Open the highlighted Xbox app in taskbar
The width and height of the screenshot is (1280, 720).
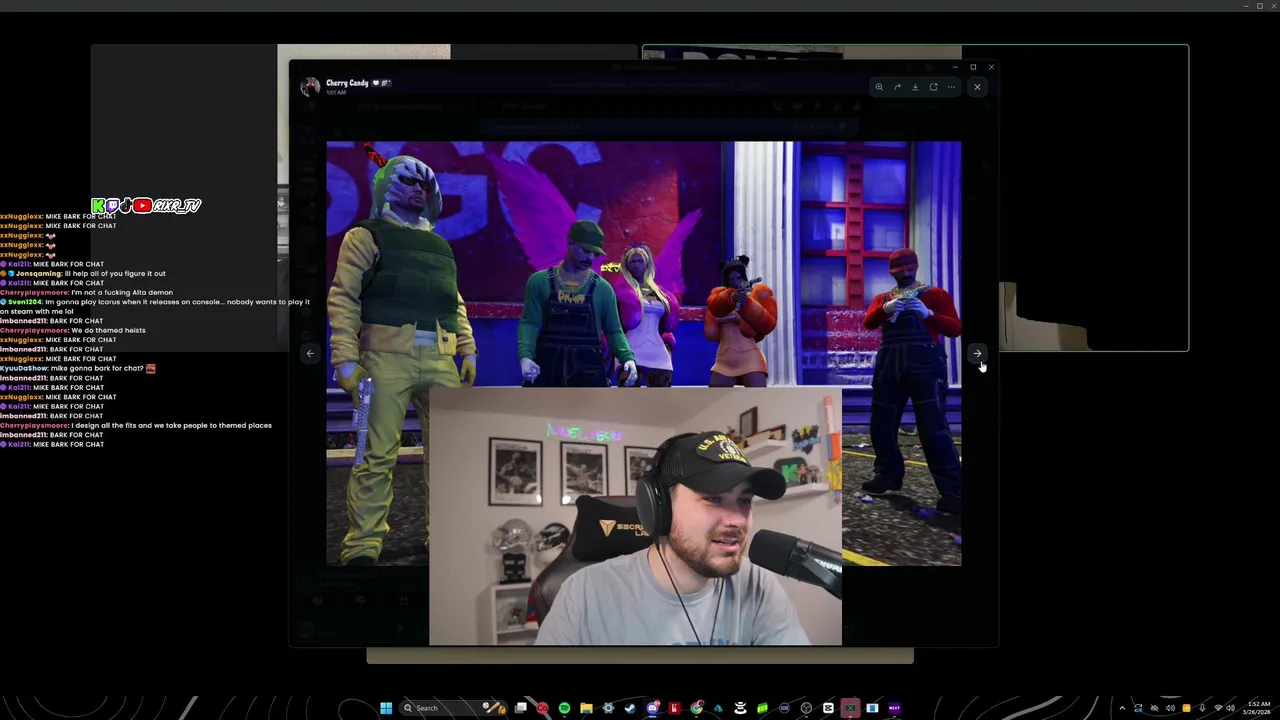pyautogui.click(x=850, y=708)
